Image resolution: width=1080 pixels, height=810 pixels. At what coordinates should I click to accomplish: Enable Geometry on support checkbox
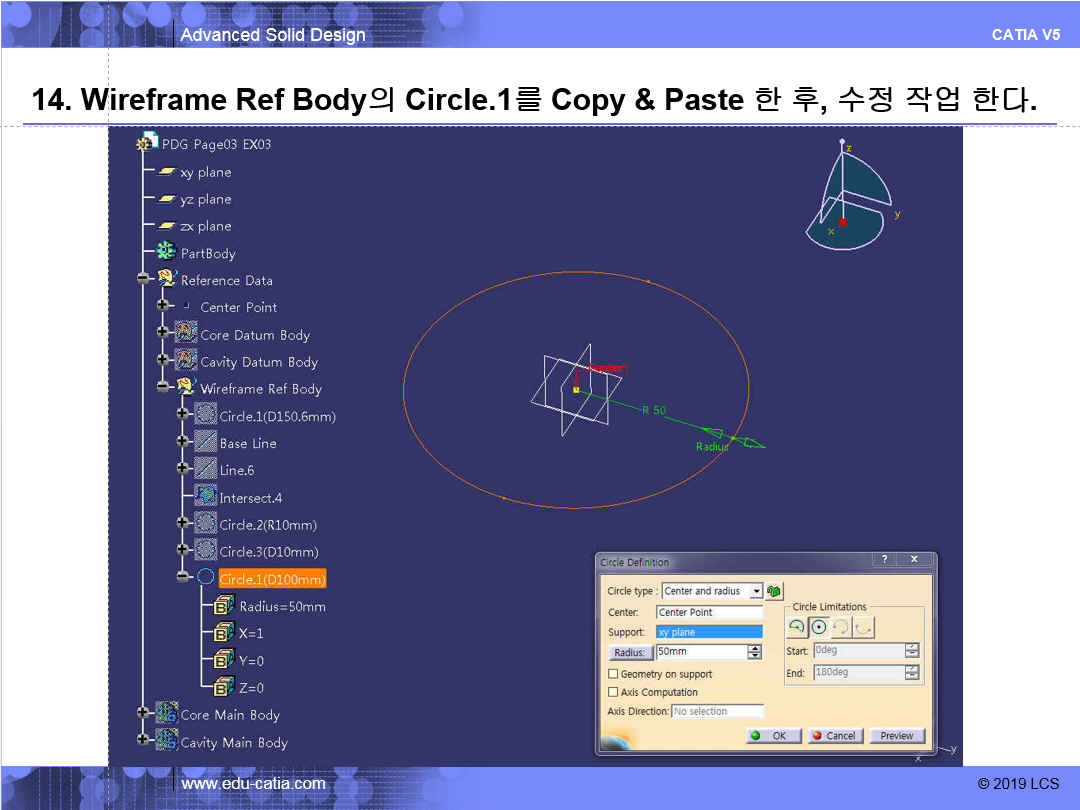[613, 674]
